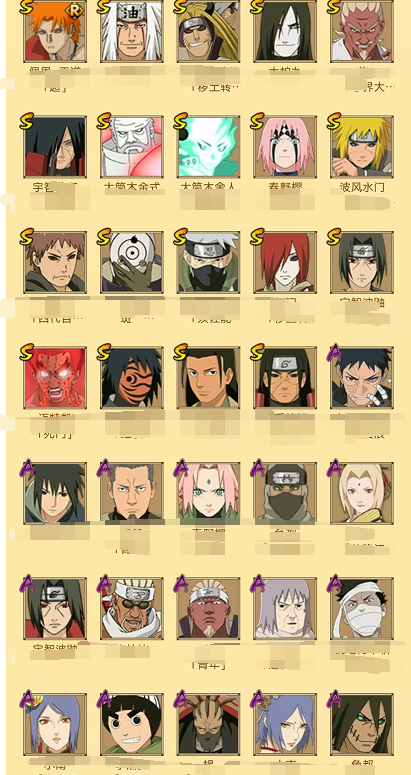Select A-rank pink-haired girl with forehead gem
The height and width of the screenshot is (775, 411).
(x=208, y=493)
